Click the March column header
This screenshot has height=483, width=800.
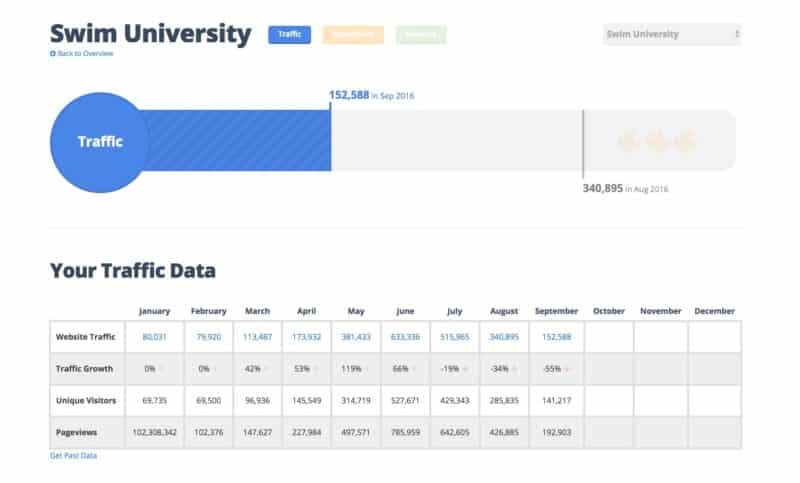(x=257, y=311)
